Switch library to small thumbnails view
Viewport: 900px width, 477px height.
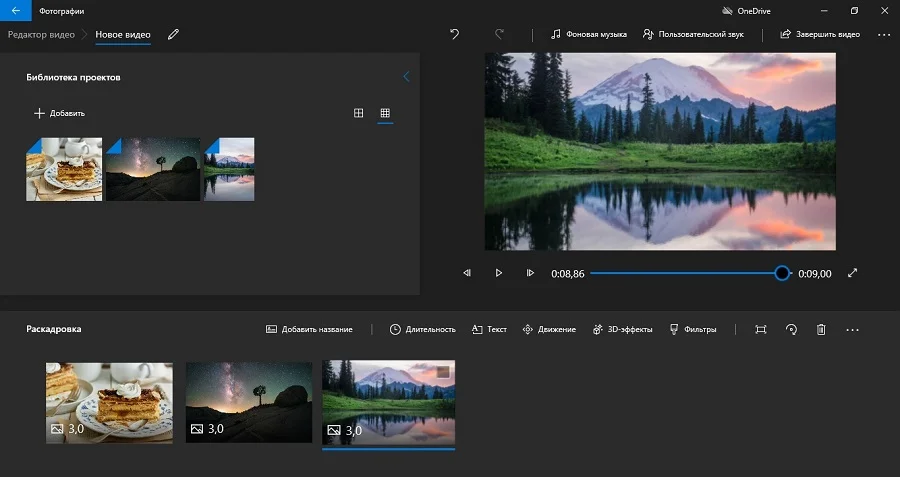[x=385, y=113]
